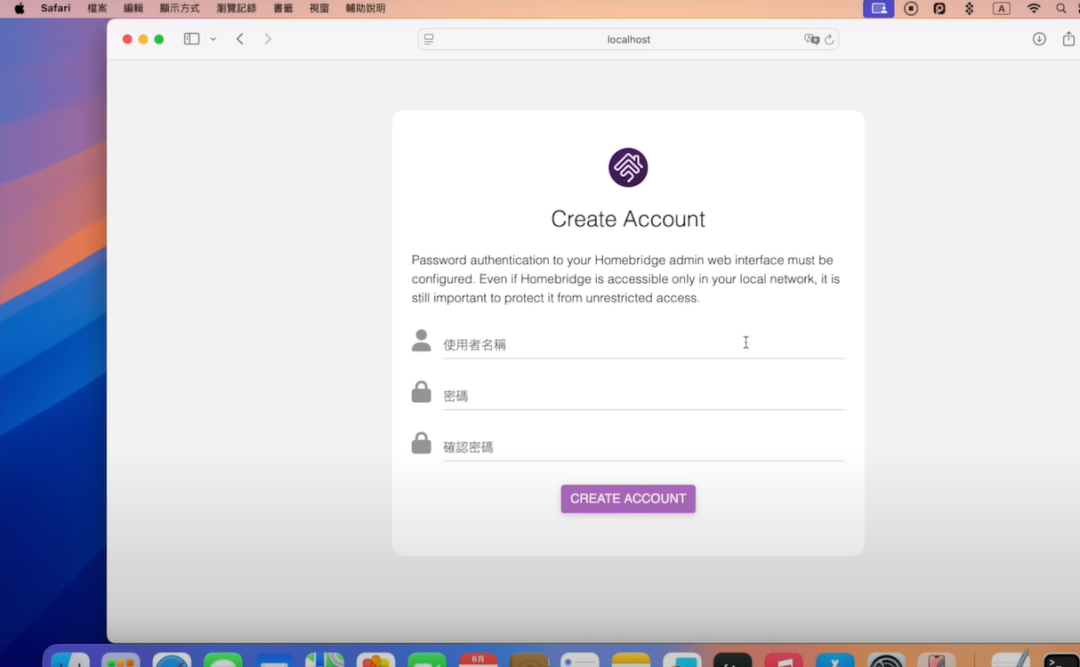Expand the sidebar dropdown chevron in Safari toolbar
The image size is (1080, 667).
(214, 39)
